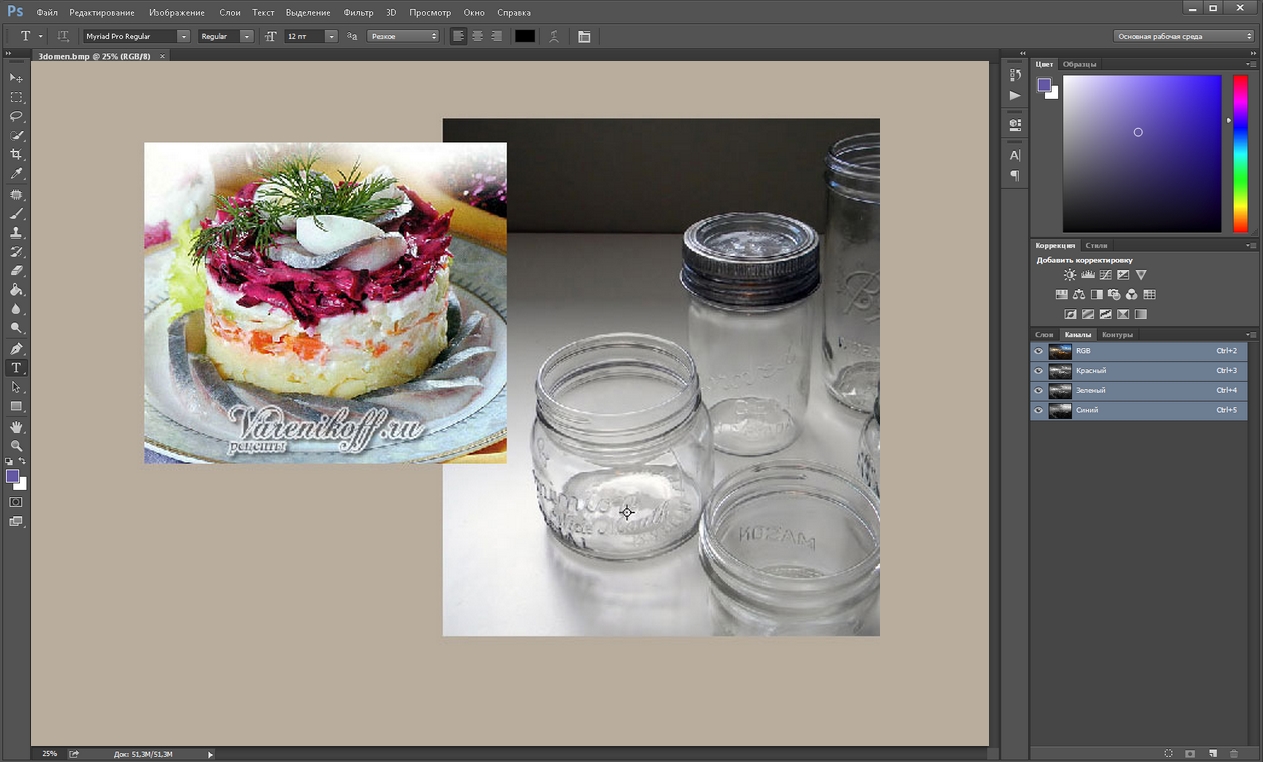Expand the font size 12 пт dropdown
Image resolution: width=1263 pixels, height=762 pixels.
pos(331,36)
